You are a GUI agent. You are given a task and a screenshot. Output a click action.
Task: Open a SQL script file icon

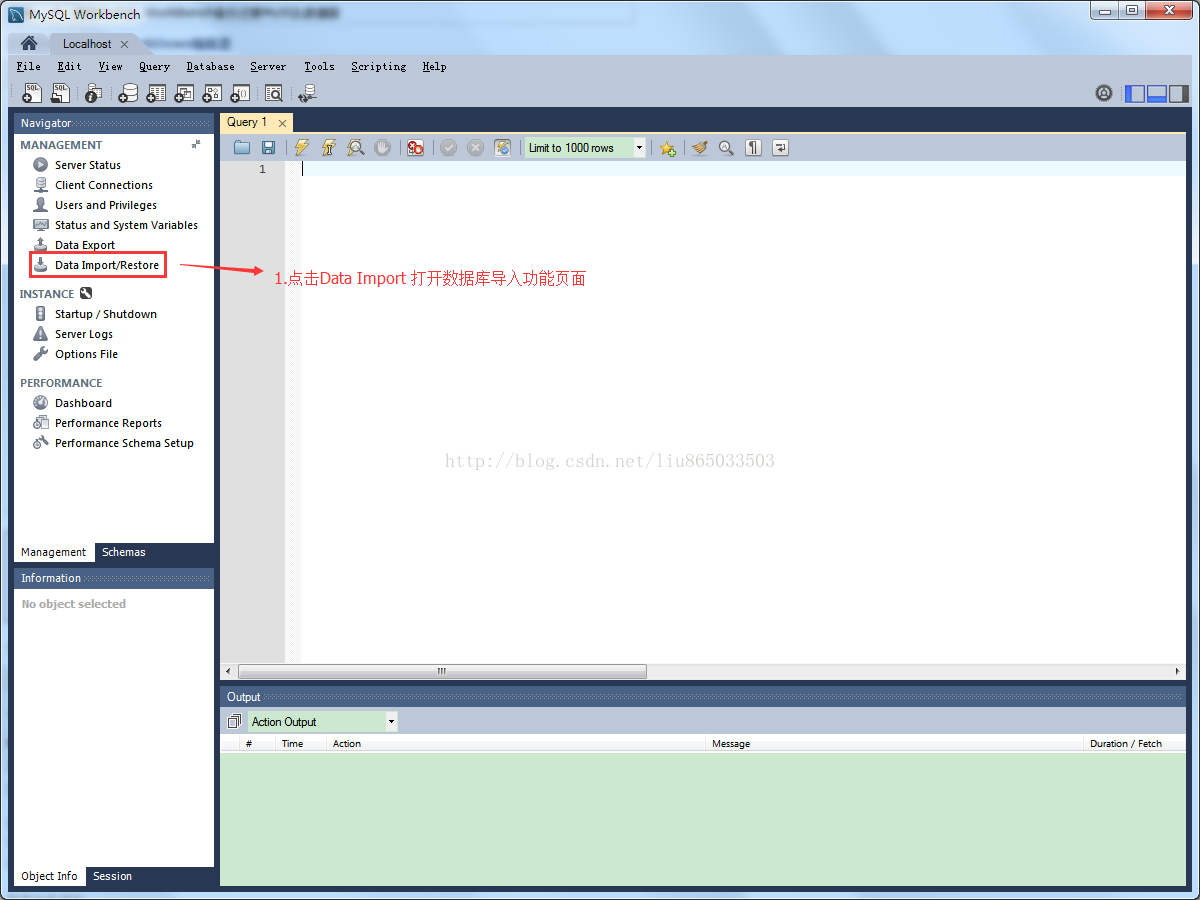click(x=60, y=93)
